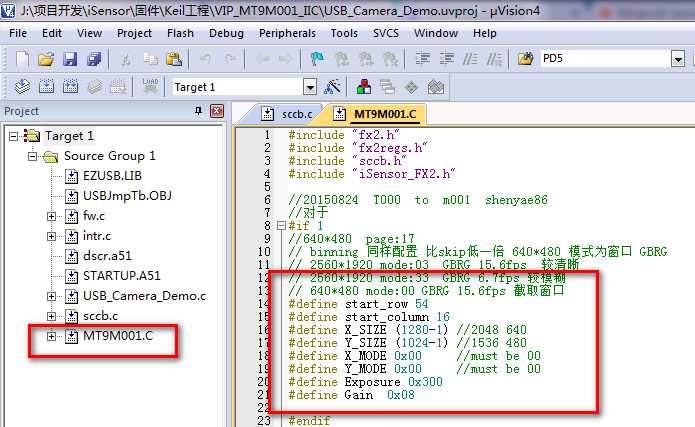
Task: Open Manage Components colored blocks icon
Action: tap(364, 86)
